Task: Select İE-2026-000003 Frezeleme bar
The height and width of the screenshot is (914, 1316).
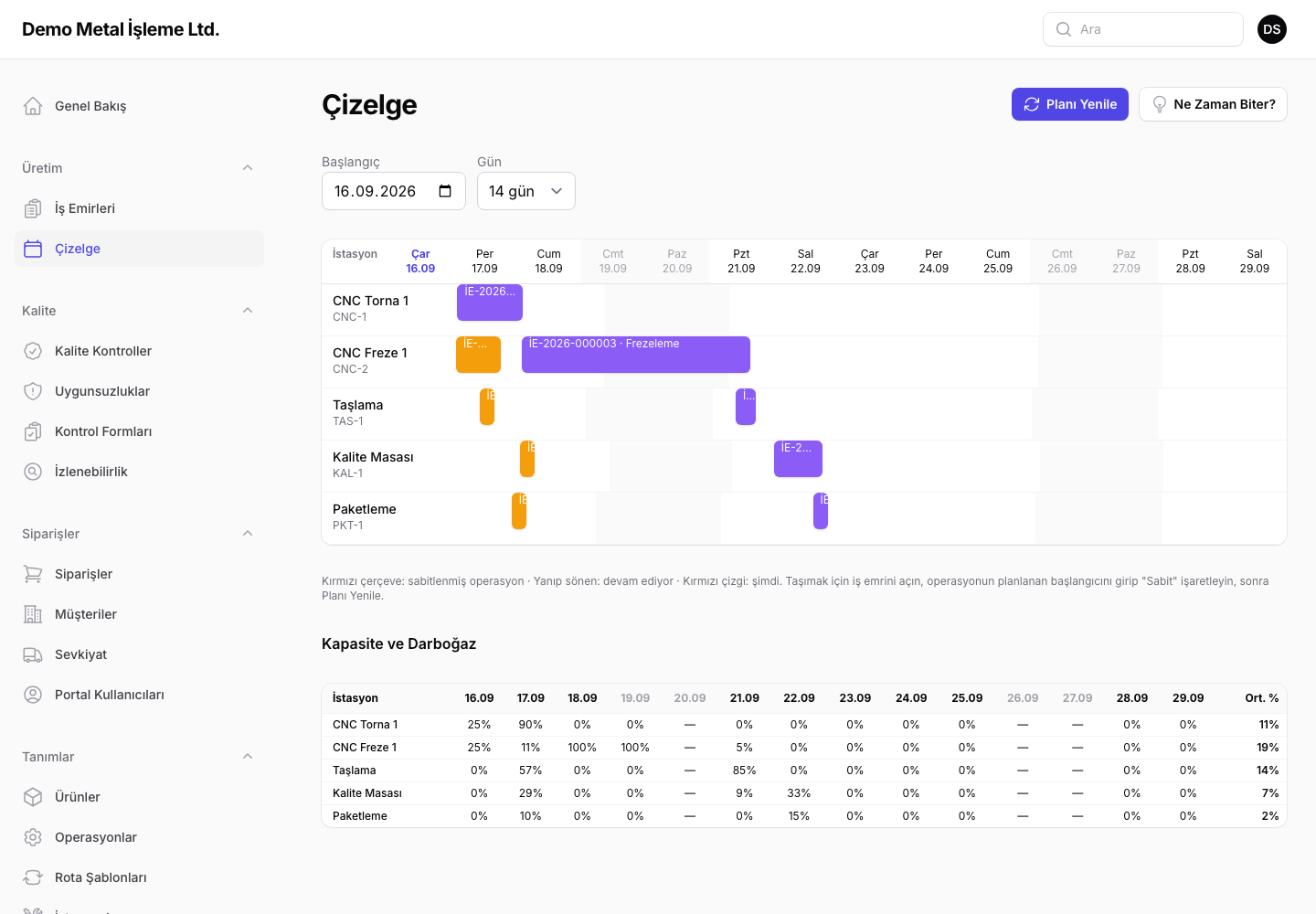Action: click(636, 355)
